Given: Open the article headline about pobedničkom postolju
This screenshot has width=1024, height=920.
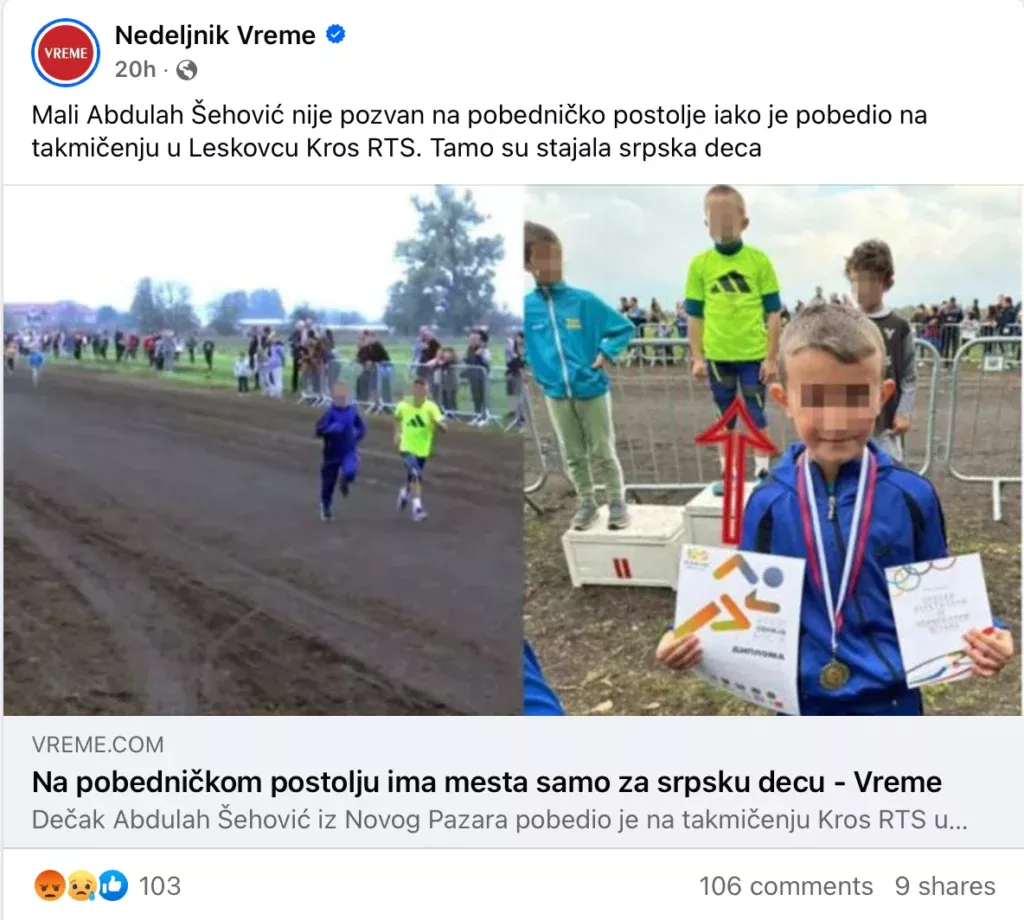Looking at the screenshot, I should pyautogui.click(x=487, y=782).
